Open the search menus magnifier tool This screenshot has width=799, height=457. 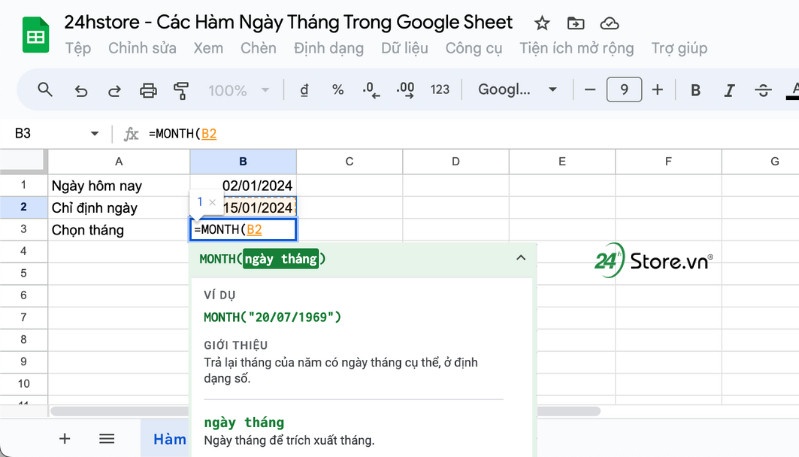(x=45, y=90)
